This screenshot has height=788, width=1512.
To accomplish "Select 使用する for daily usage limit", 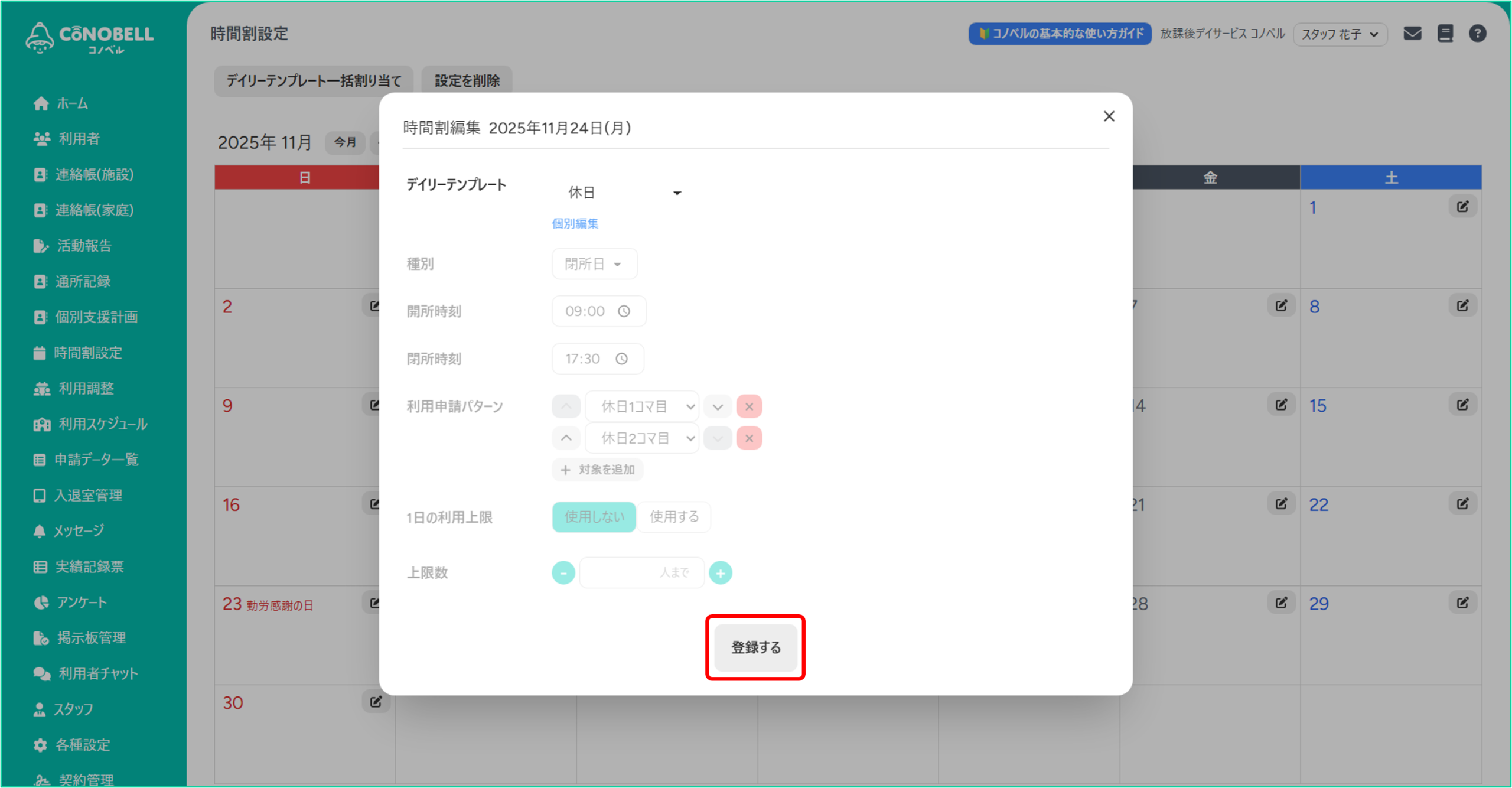I will point(674,517).
